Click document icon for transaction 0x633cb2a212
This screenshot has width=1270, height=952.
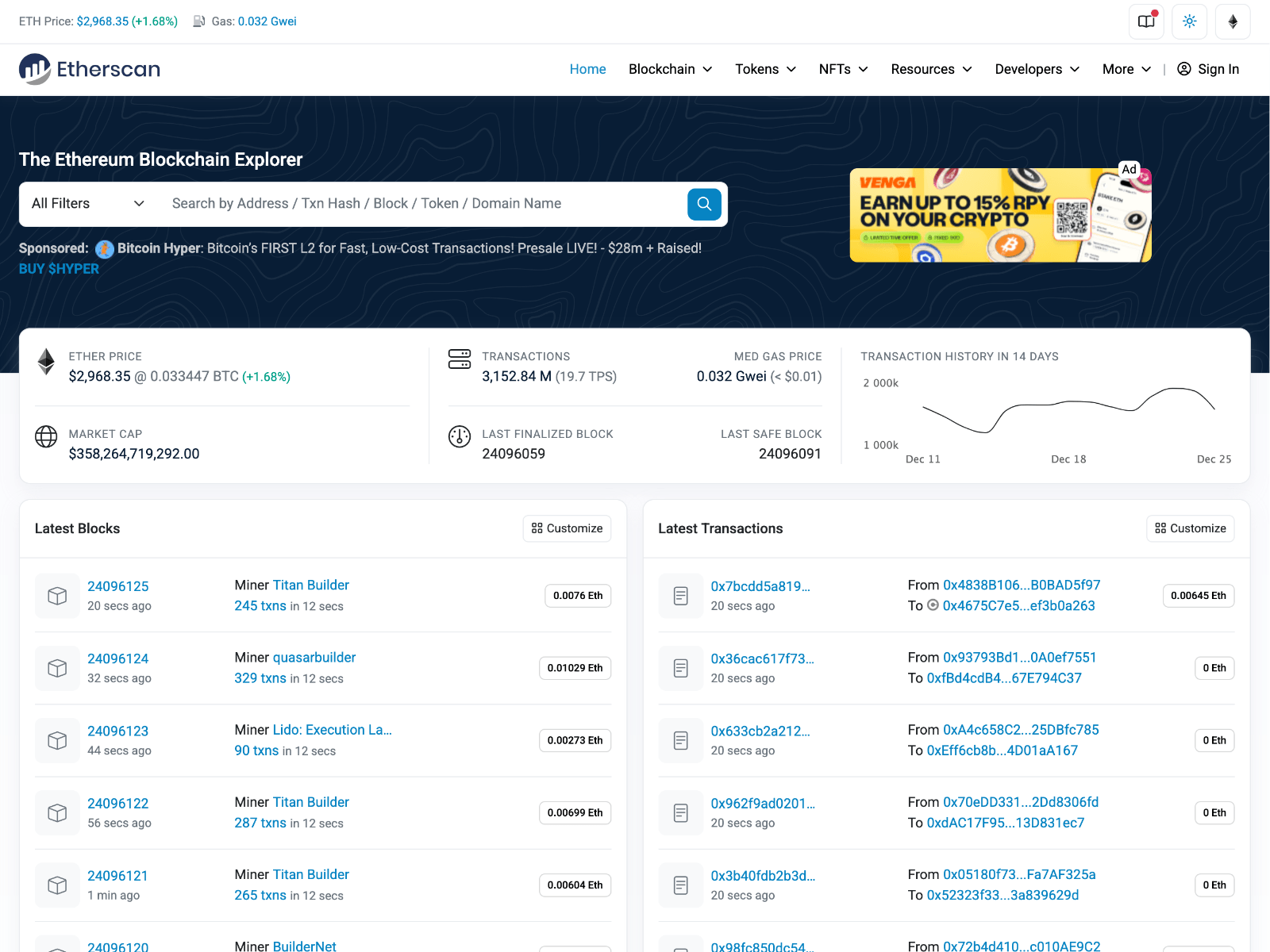(x=681, y=740)
